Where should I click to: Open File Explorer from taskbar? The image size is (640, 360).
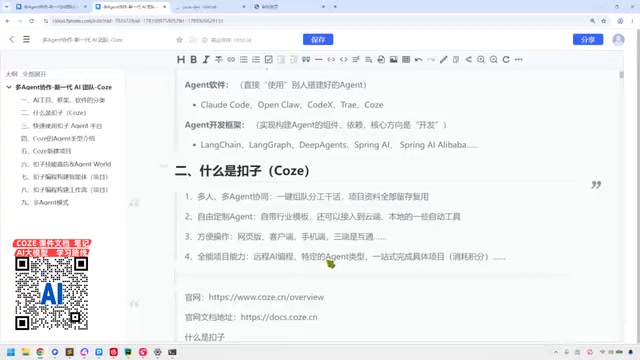pyautogui.click(x=25, y=352)
